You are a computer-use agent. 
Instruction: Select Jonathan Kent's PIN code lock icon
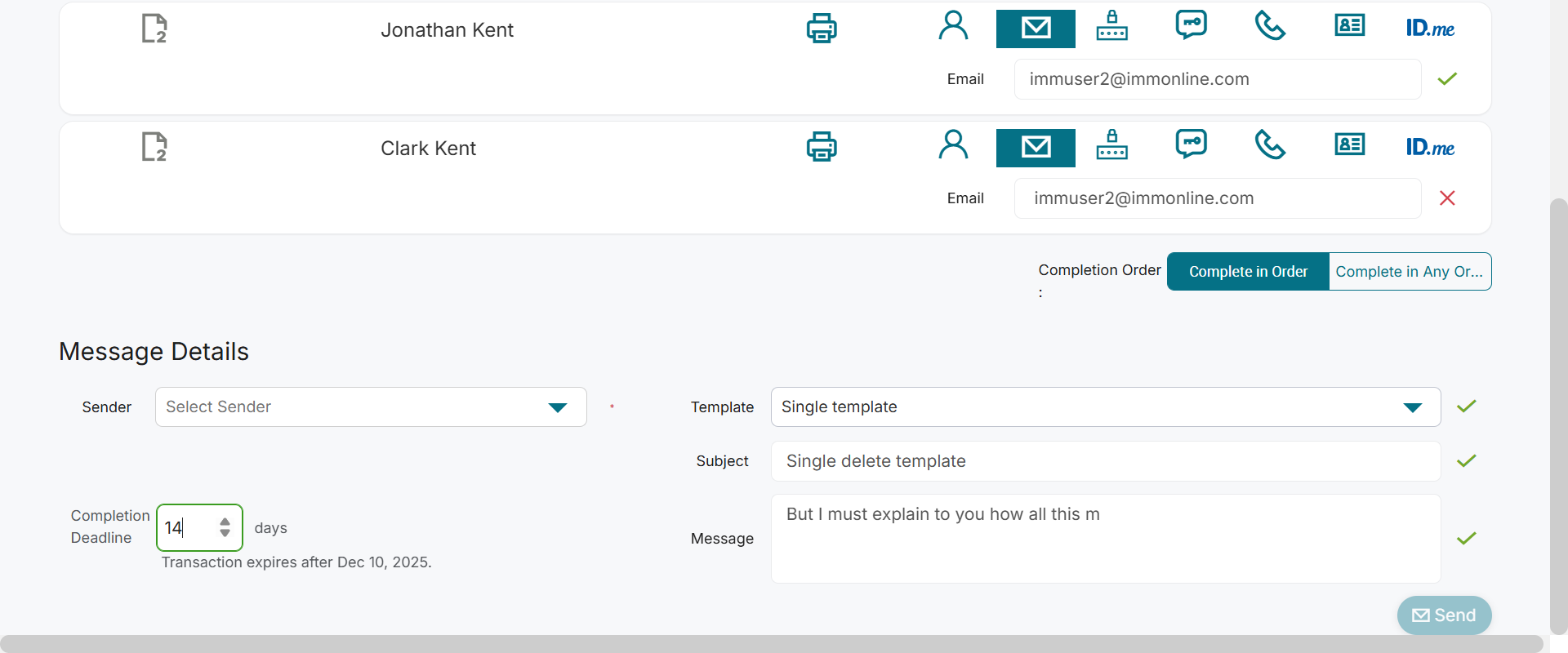(1111, 26)
